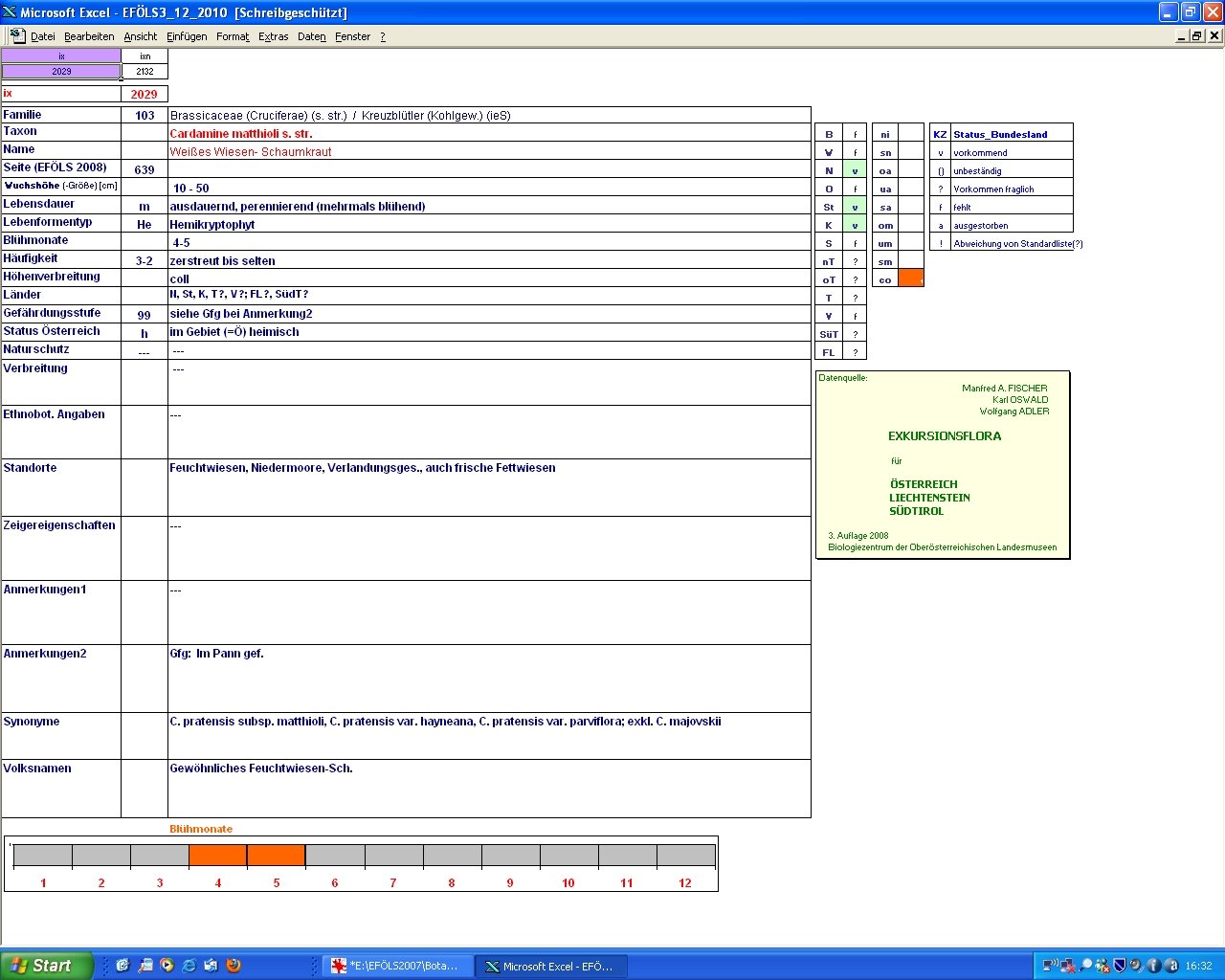
Task: Click the first quick launch icon beside Start
Action: click(x=122, y=966)
